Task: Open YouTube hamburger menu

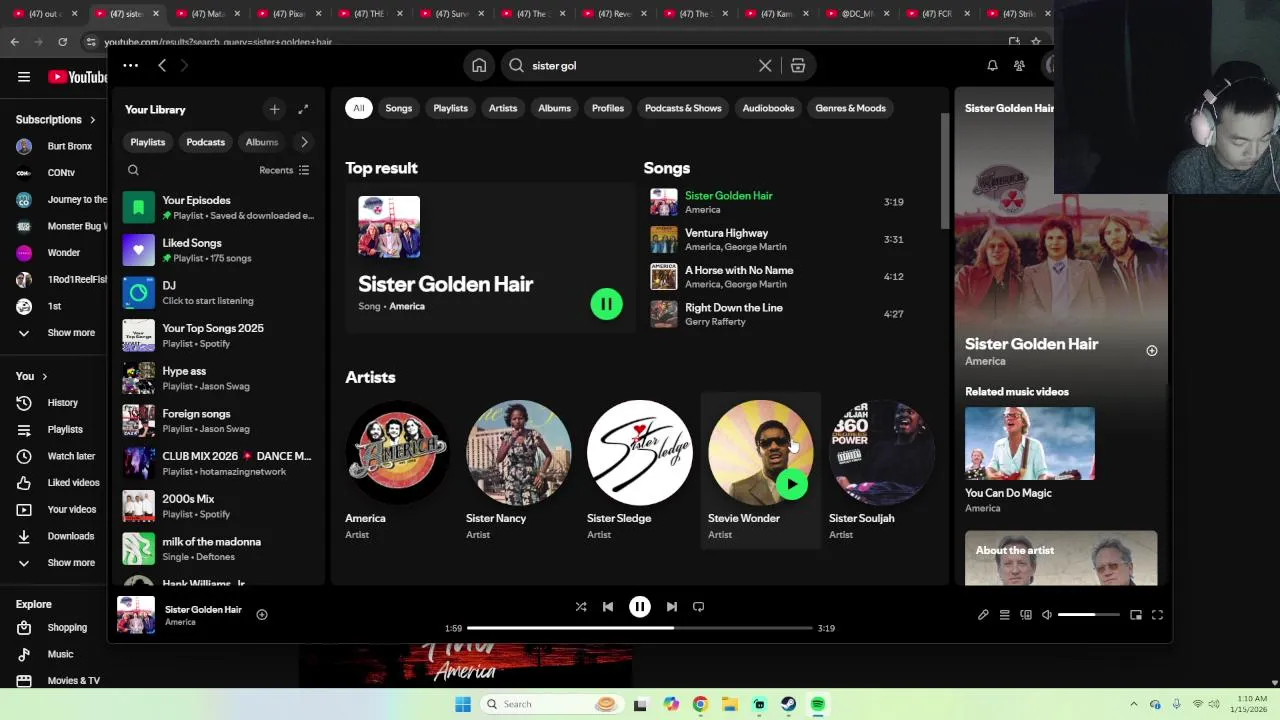Action: click(x=24, y=77)
